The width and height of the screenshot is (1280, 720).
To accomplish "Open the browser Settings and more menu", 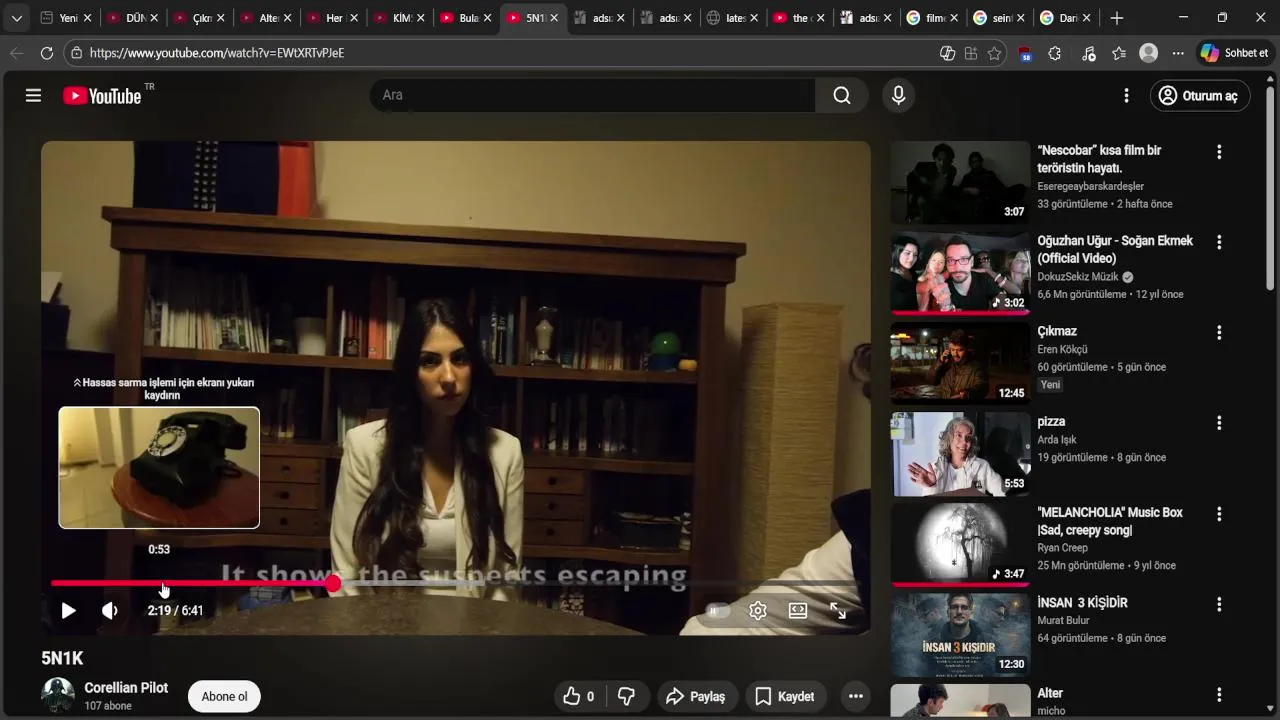I will tap(1178, 53).
